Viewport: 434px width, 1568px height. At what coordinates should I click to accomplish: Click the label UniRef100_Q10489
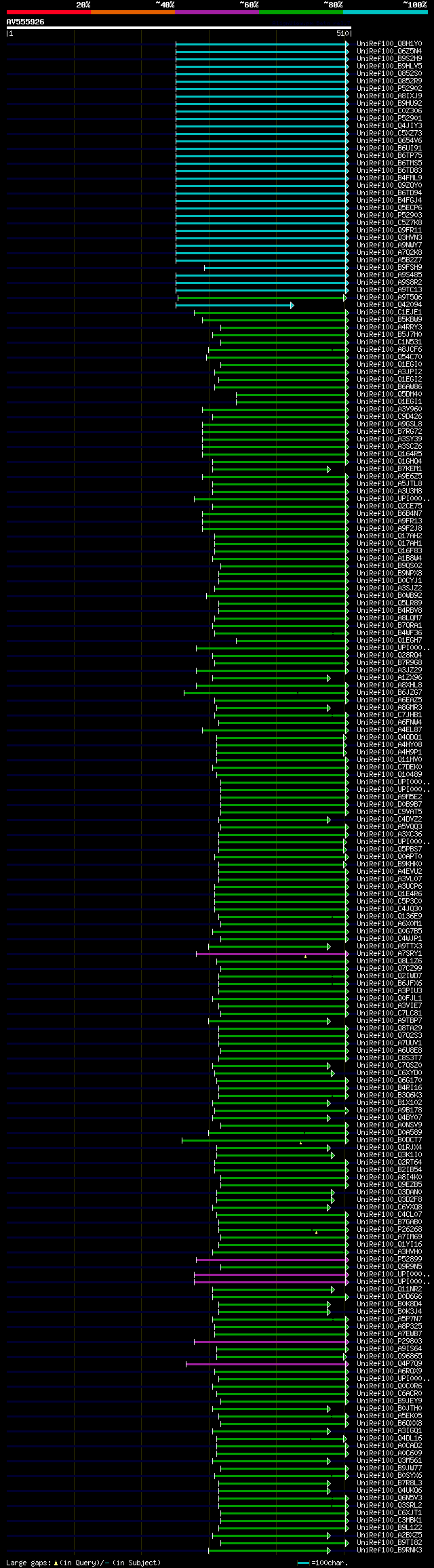[x=389, y=775]
